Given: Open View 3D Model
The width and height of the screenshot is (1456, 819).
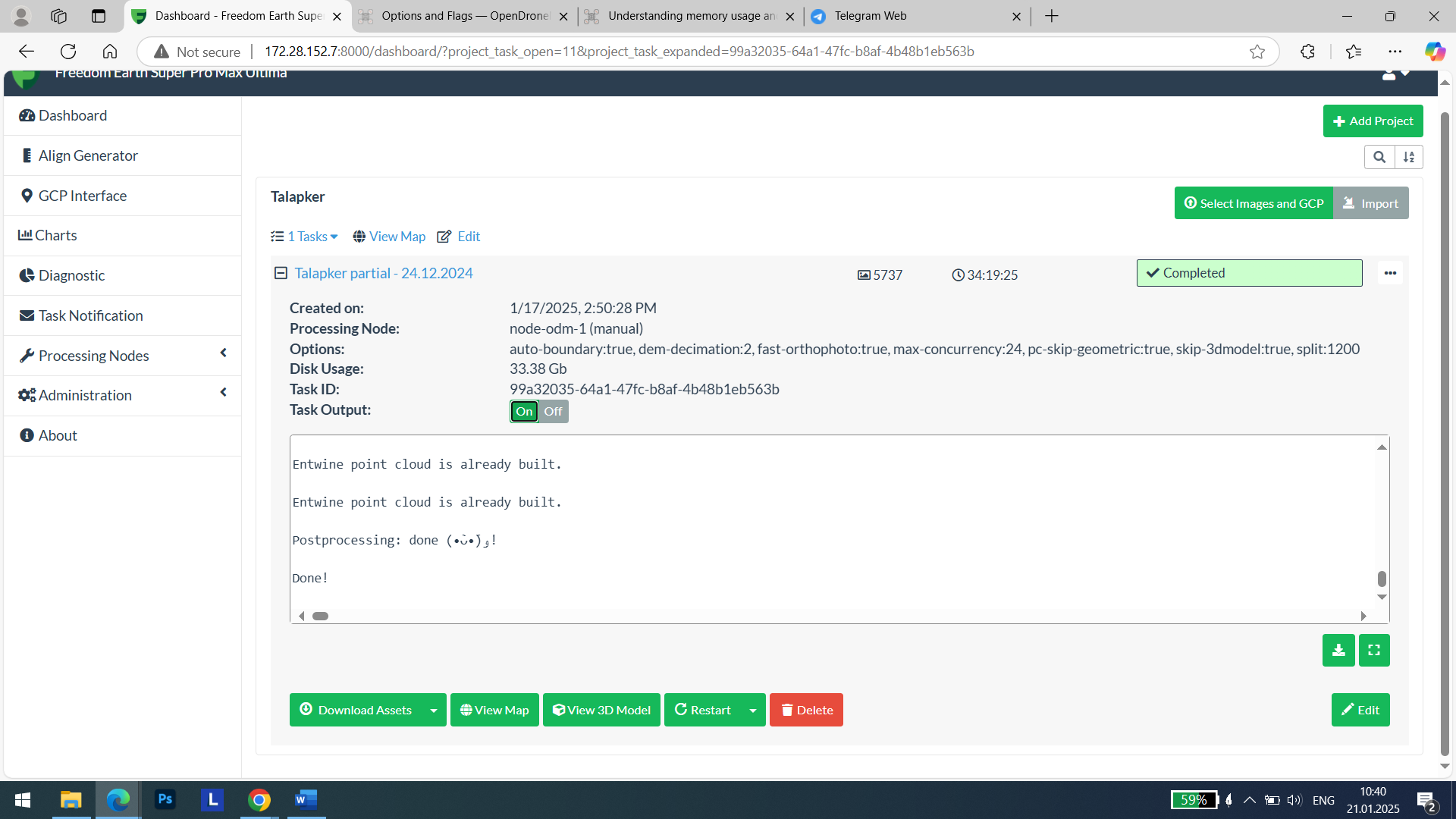Looking at the screenshot, I should 601,710.
